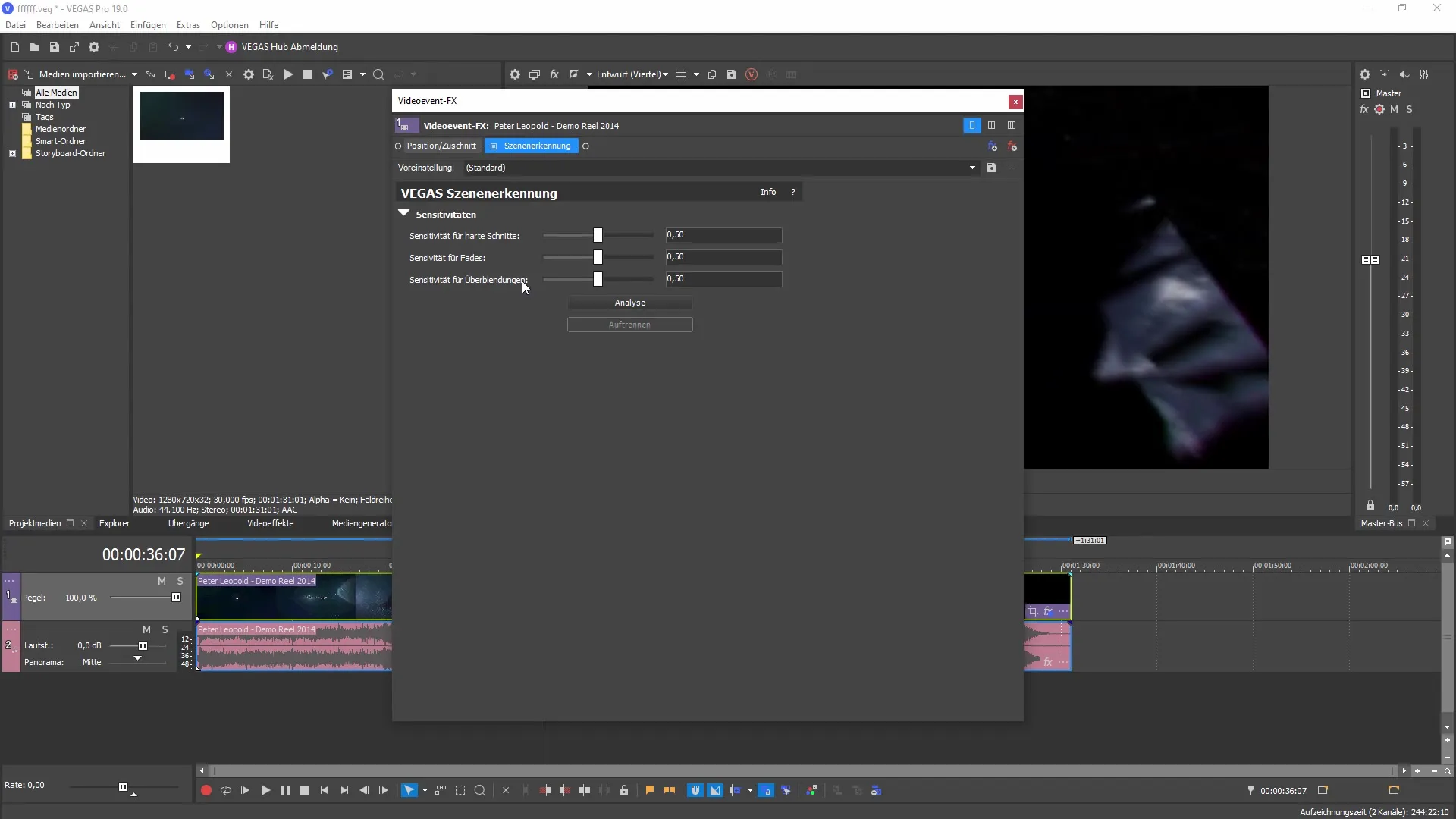Toggle loop playback in transport bar
The height and width of the screenshot is (819, 1456).
tap(225, 790)
